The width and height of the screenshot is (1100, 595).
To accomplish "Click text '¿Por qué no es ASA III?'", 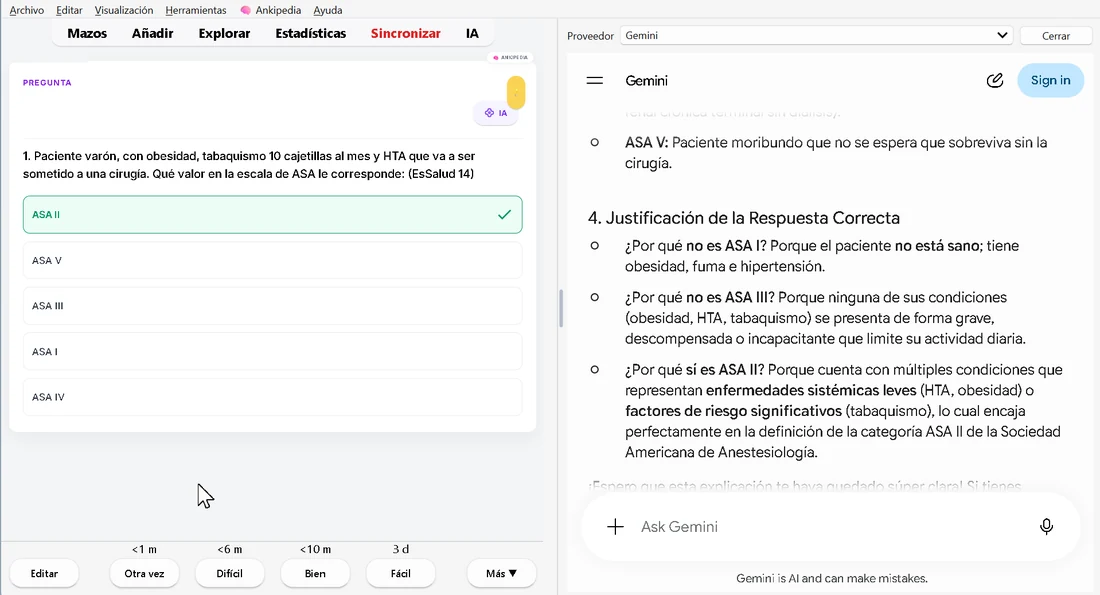I will coord(699,298).
